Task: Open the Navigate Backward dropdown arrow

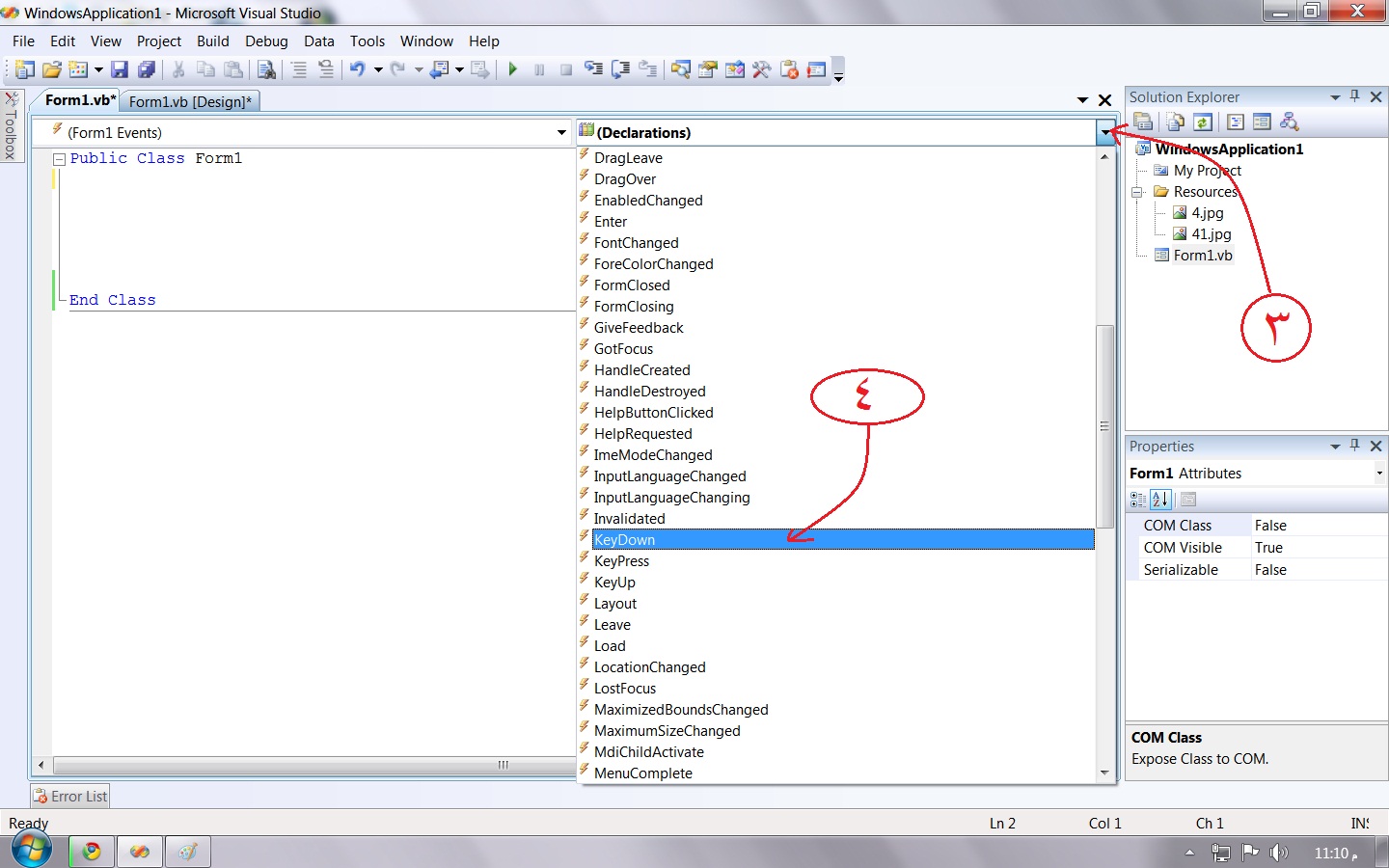Action: click(459, 69)
